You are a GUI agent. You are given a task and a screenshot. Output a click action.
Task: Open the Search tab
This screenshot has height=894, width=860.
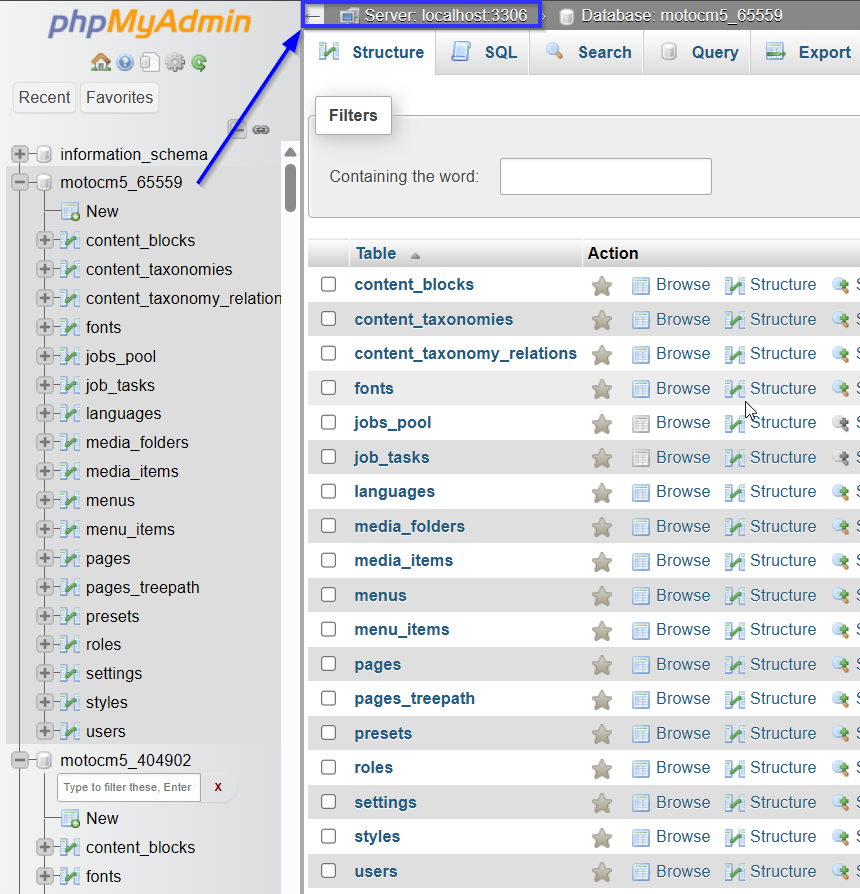click(x=587, y=52)
